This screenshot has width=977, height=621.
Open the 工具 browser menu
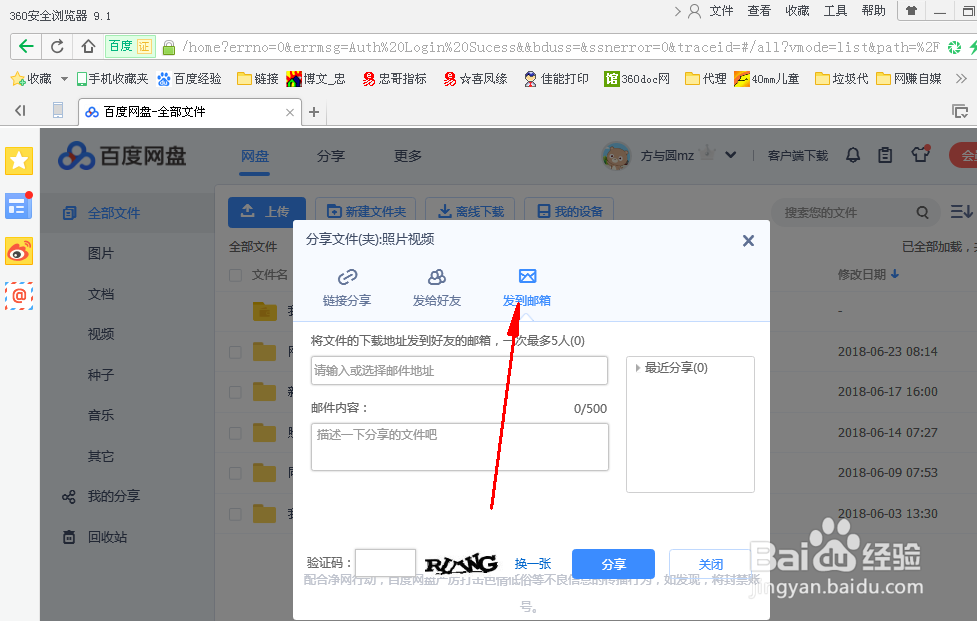[836, 11]
